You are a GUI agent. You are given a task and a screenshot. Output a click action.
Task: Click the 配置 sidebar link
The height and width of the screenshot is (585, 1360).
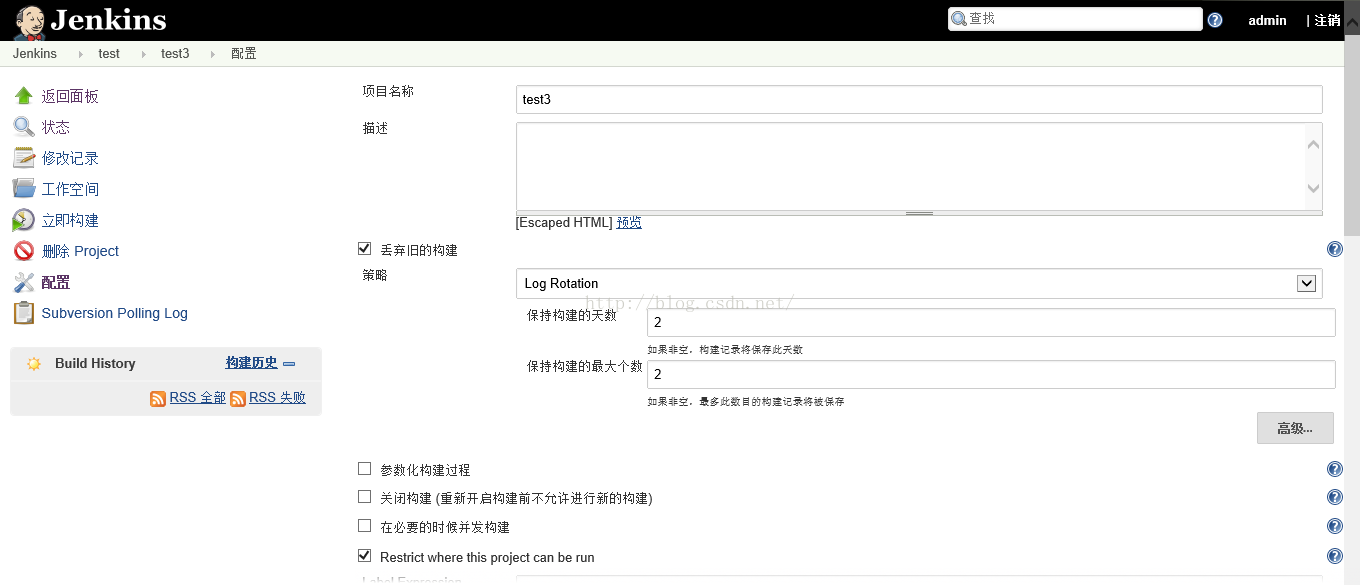pos(56,283)
